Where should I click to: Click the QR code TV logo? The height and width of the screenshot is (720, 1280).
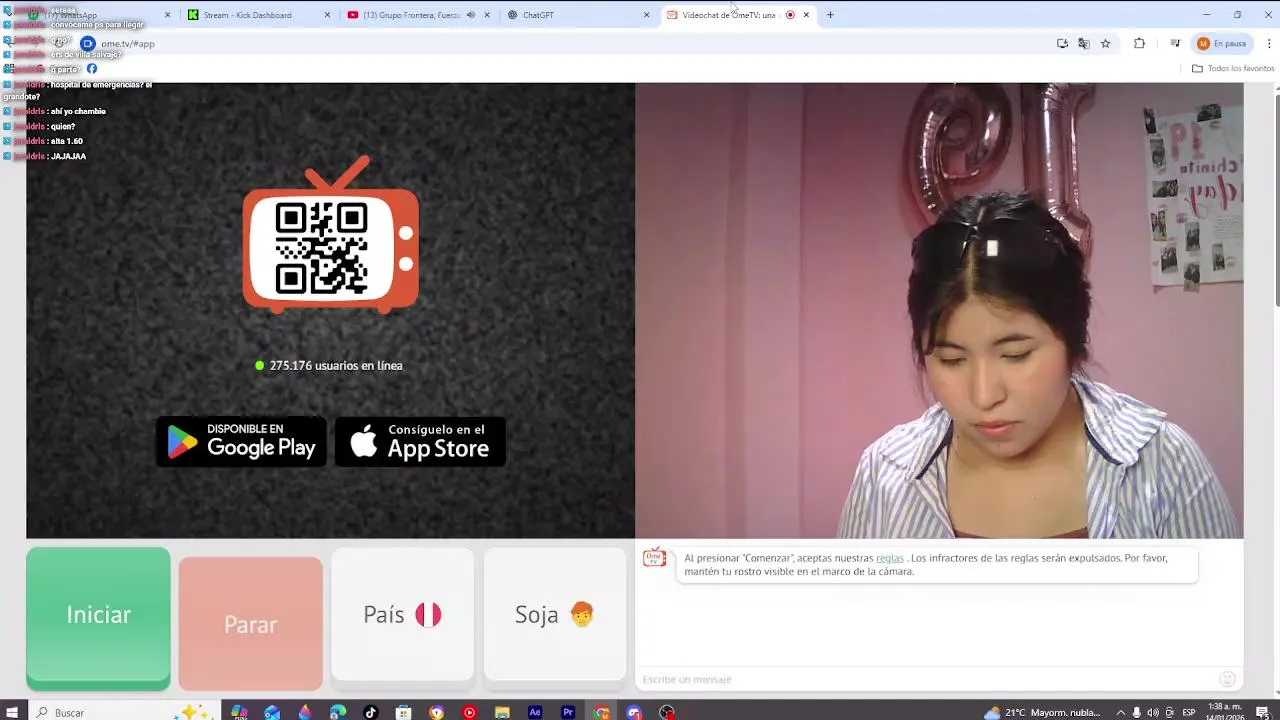pos(331,236)
